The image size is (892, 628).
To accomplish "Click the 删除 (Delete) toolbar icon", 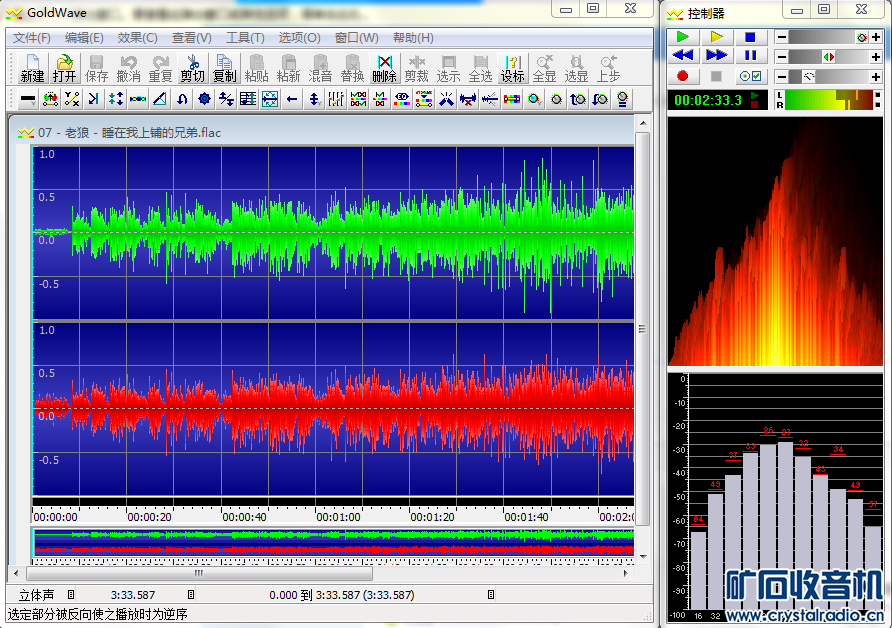I will pyautogui.click(x=384, y=68).
